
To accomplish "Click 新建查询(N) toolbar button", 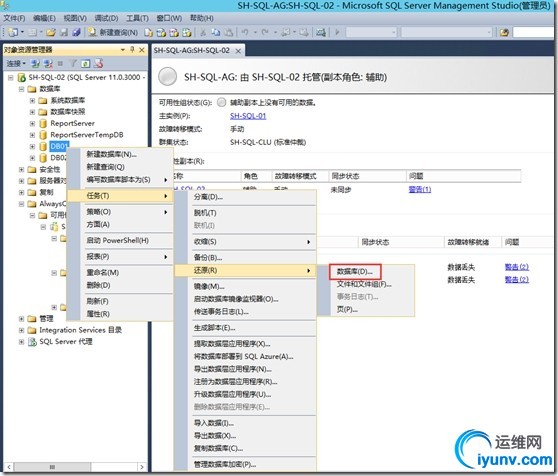I will 113,32.
